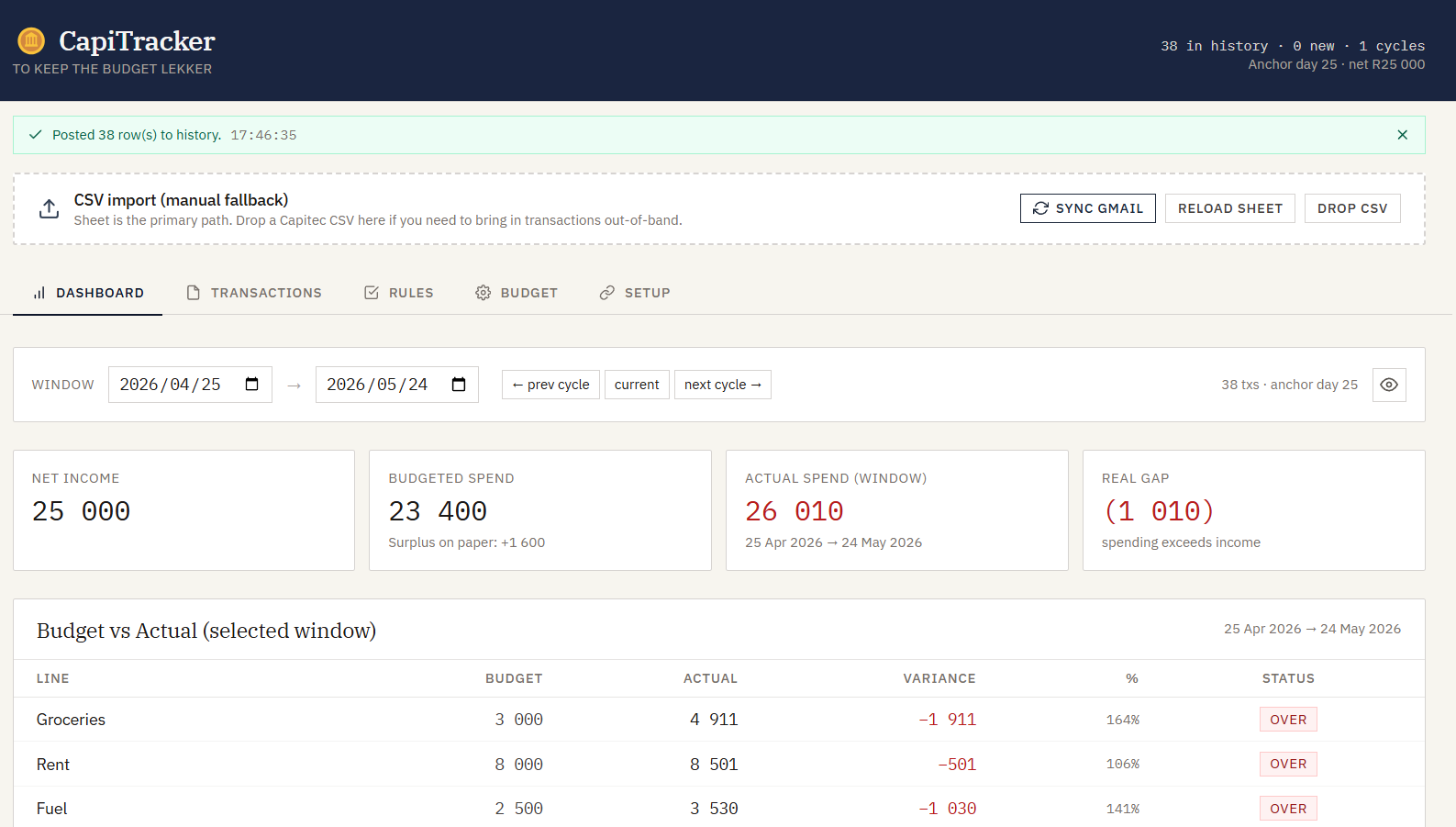Click the Budgeted Spend value 23 400
This screenshot has height=827, width=1456.
click(x=438, y=511)
